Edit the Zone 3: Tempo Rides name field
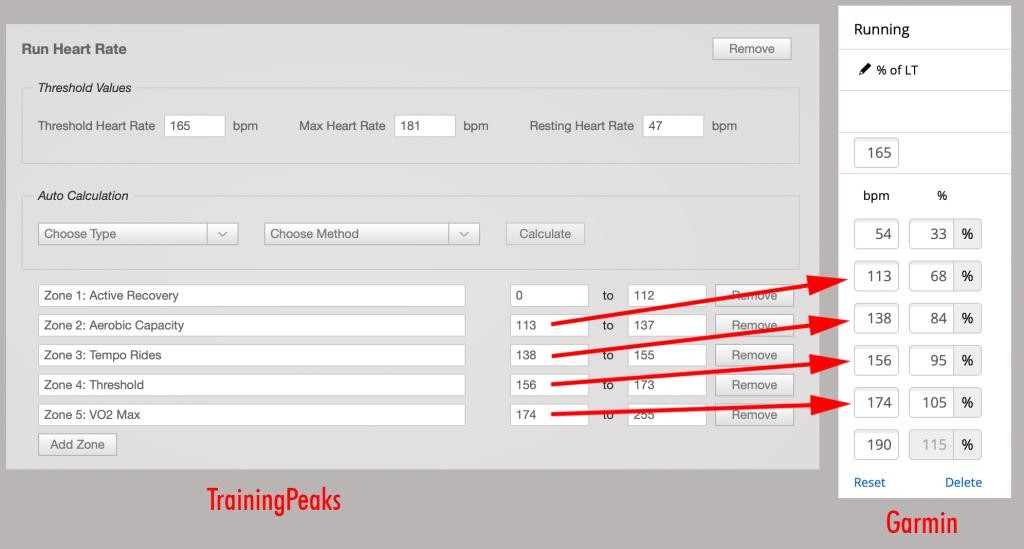Image resolution: width=1024 pixels, height=549 pixels. [x=251, y=355]
